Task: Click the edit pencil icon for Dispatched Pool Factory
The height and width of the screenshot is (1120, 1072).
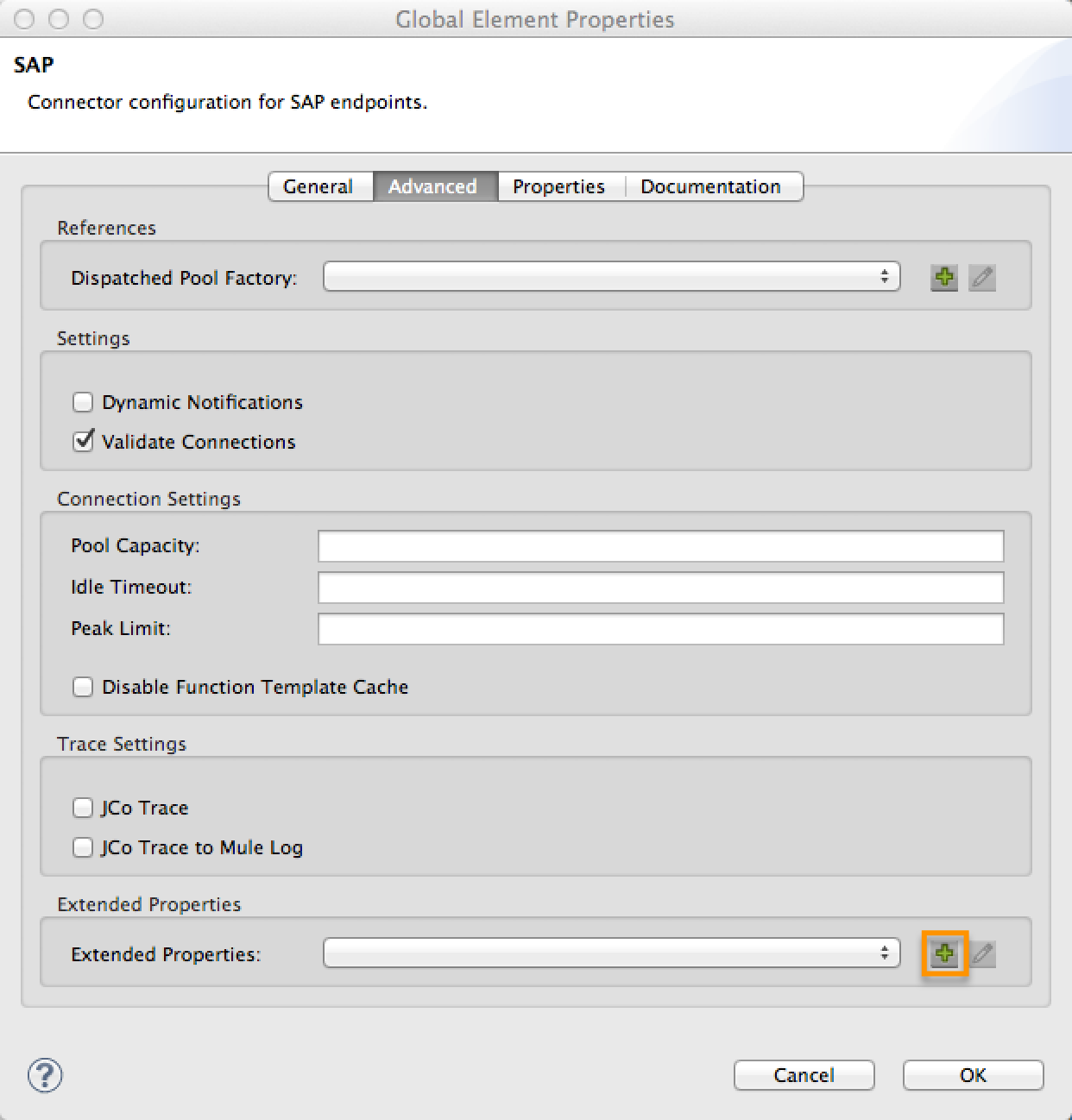Action: 982,277
